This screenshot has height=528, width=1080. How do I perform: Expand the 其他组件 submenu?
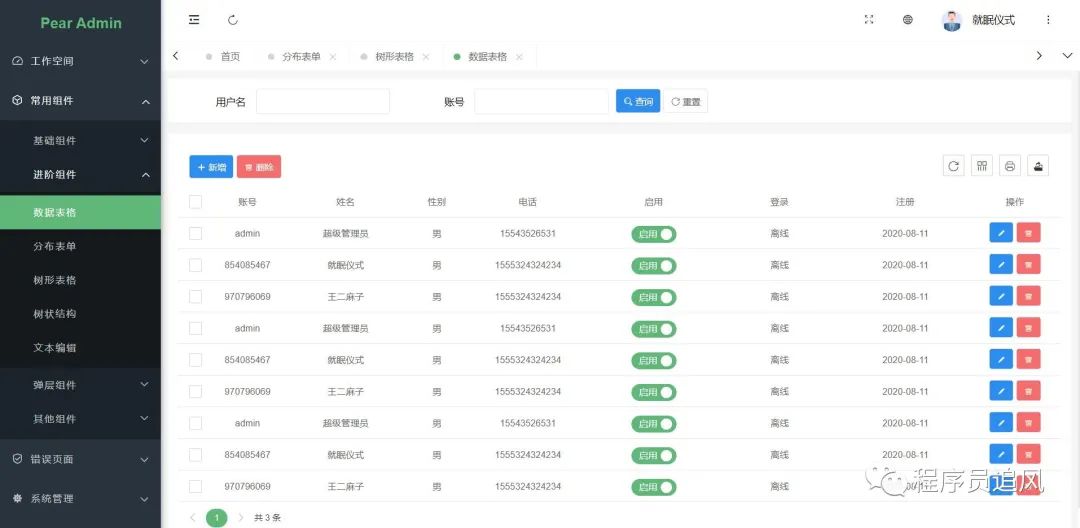(81, 419)
